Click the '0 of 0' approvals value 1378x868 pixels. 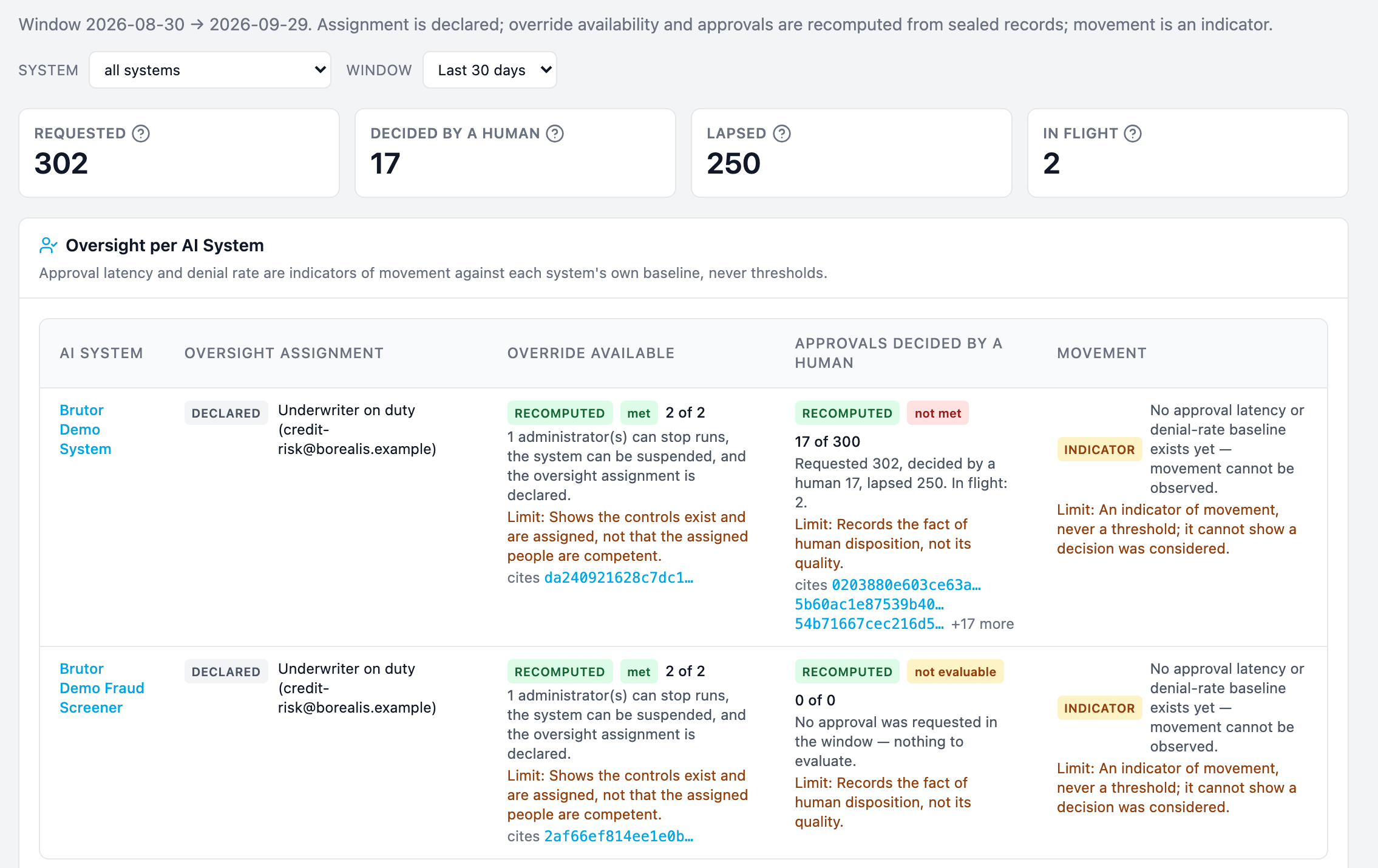click(x=815, y=700)
